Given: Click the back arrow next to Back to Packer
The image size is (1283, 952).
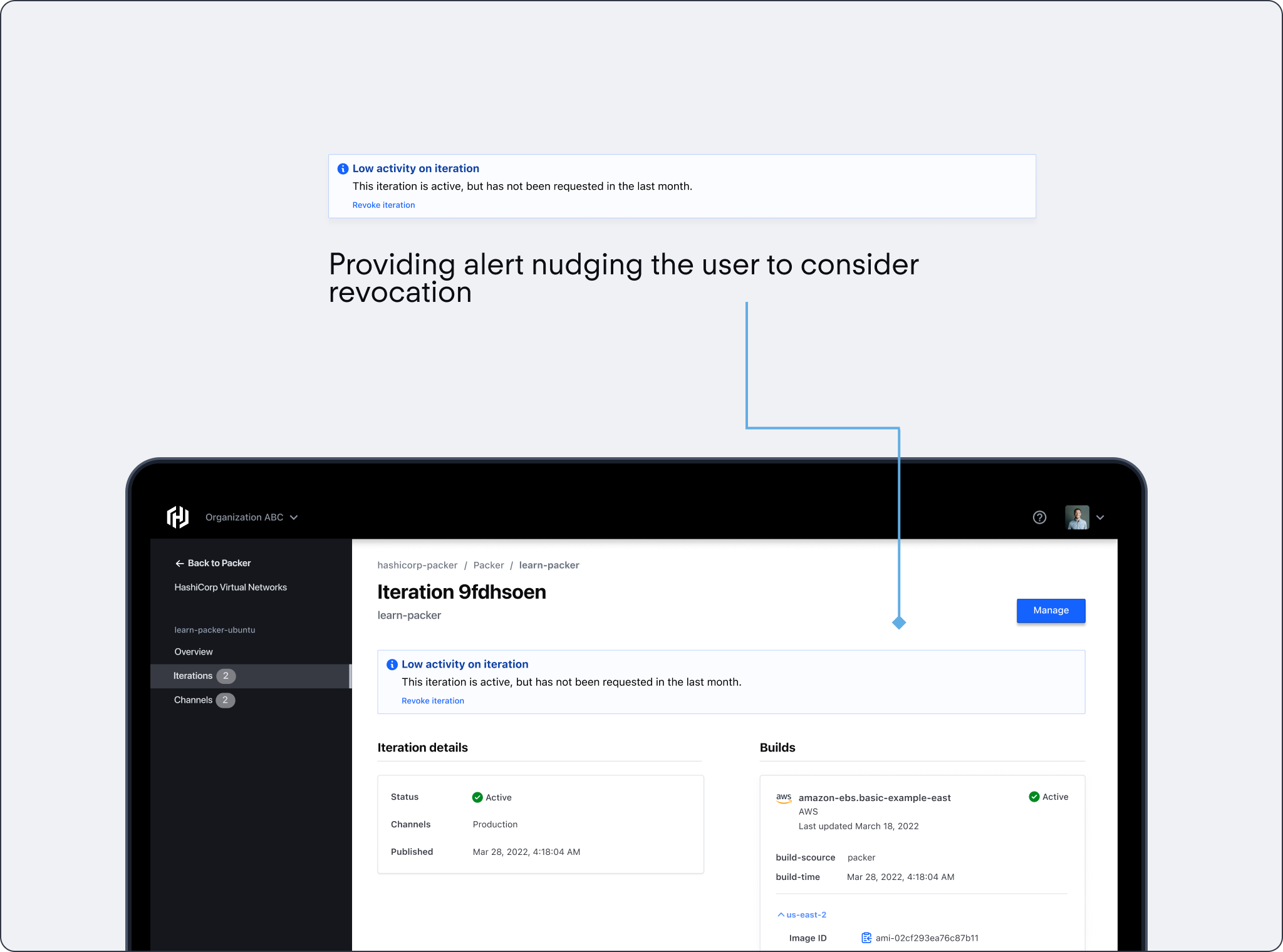Looking at the screenshot, I should [x=179, y=564].
